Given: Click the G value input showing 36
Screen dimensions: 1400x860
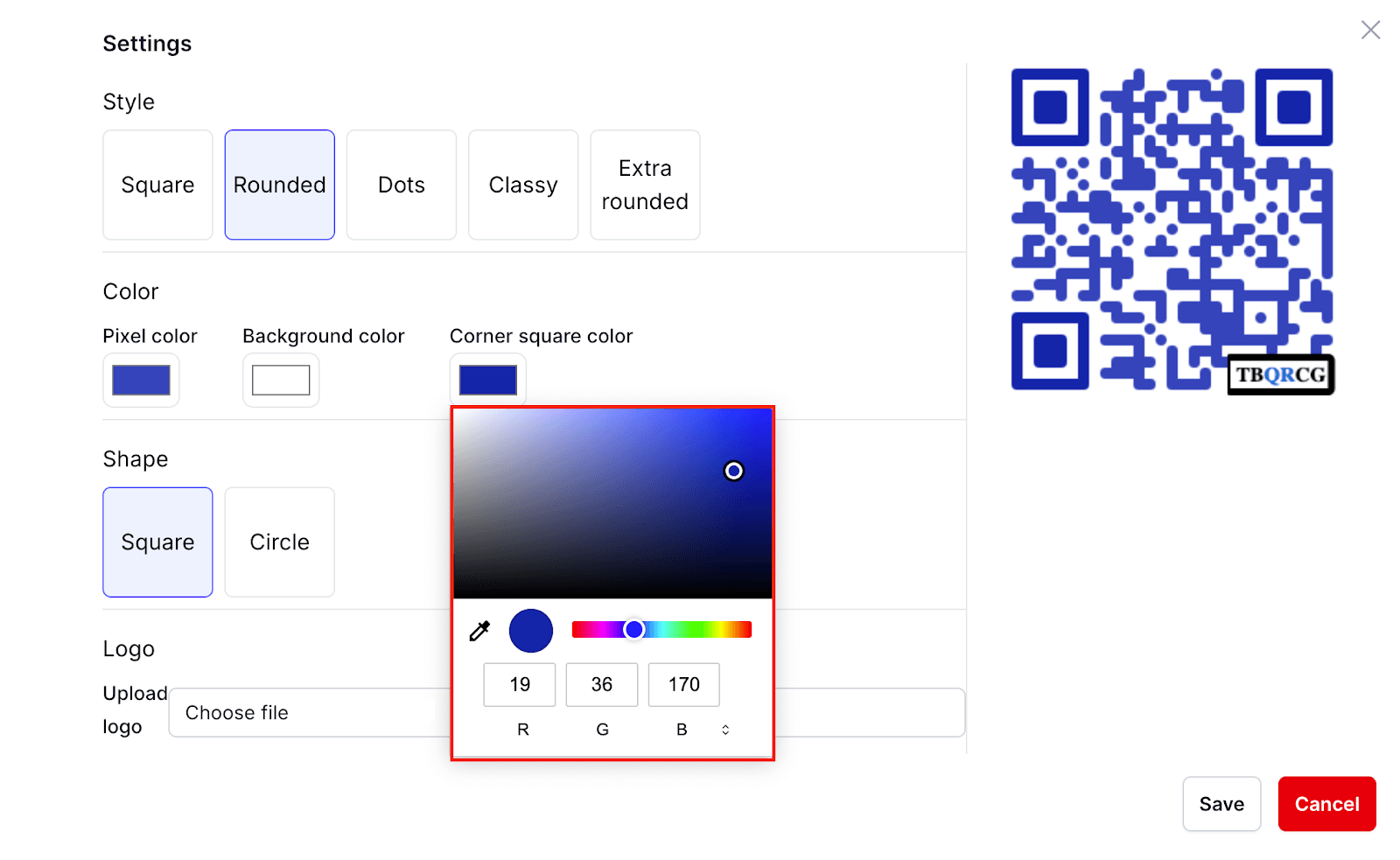Looking at the screenshot, I should [602, 684].
